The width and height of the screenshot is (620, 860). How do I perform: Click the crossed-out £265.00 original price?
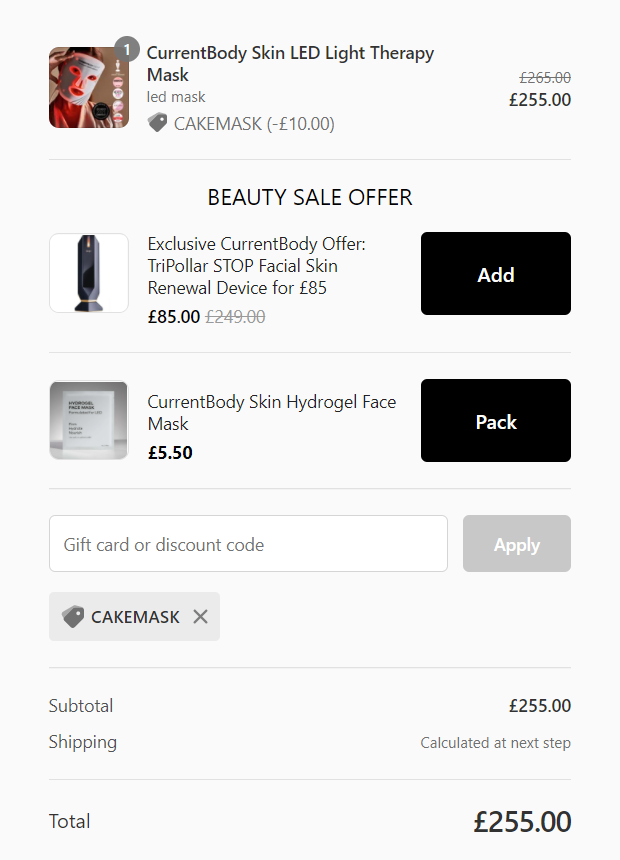click(x=545, y=78)
